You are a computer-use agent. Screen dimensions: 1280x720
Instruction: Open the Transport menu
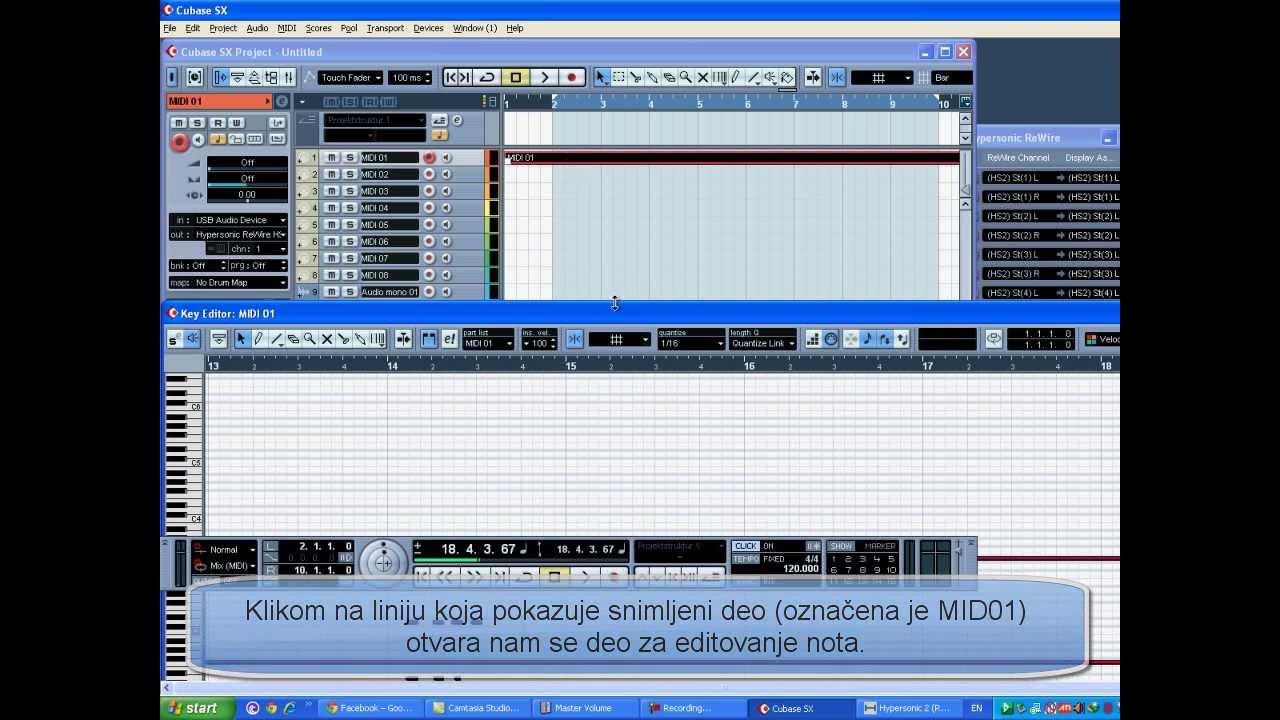[x=385, y=28]
